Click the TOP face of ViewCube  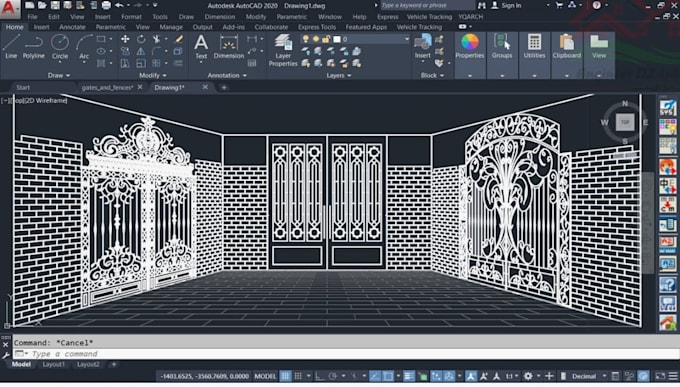tap(625, 122)
